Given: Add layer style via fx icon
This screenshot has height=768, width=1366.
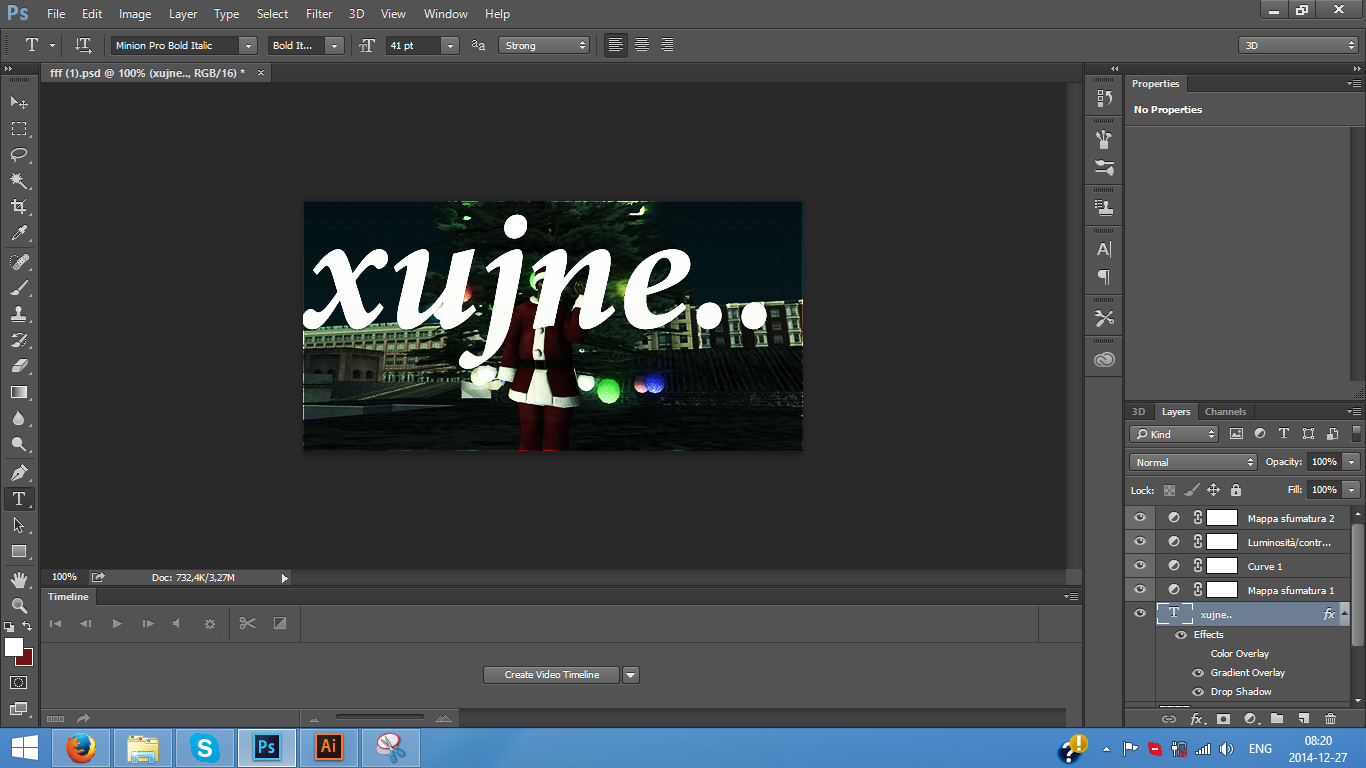Looking at the screenshot, I should pos(1196,719).
